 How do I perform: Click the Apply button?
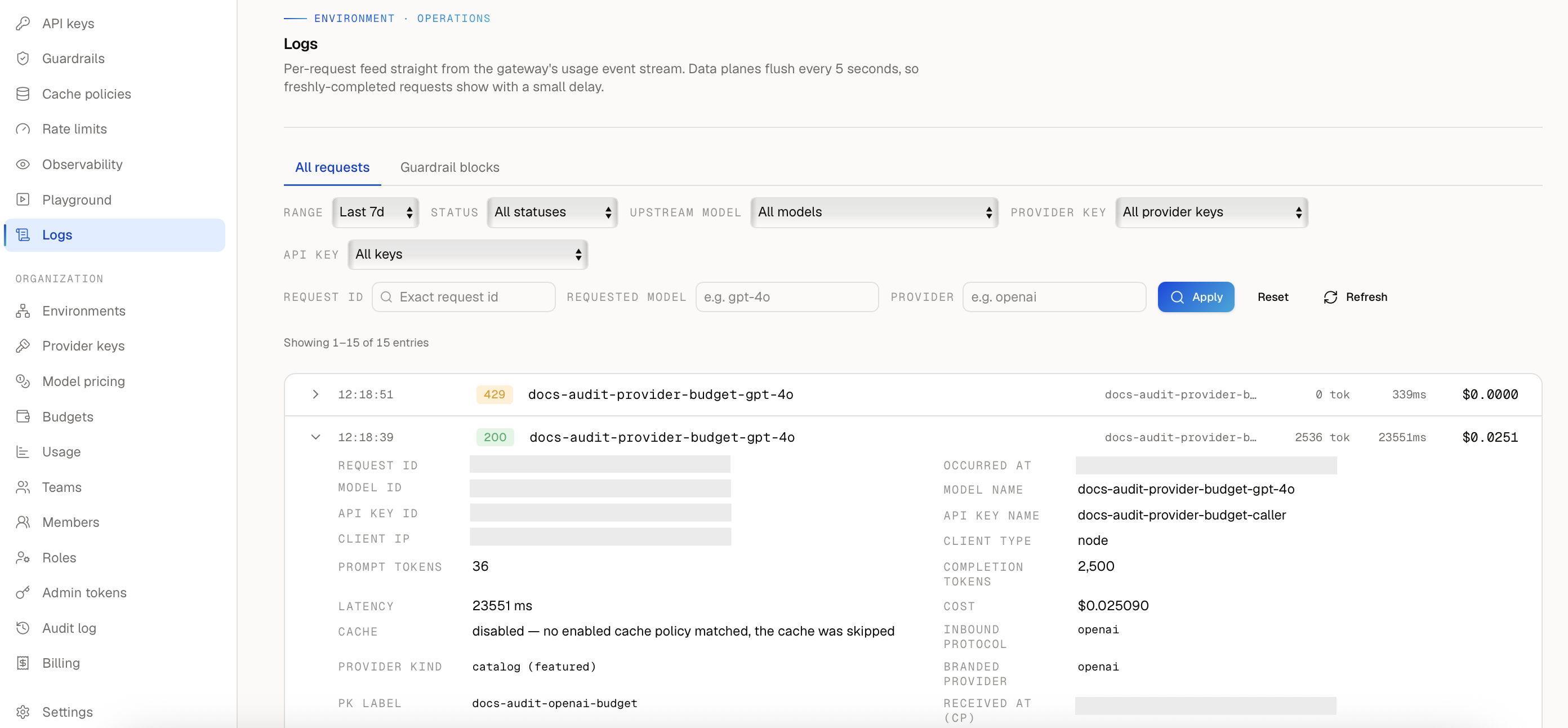click(1196, 297)
